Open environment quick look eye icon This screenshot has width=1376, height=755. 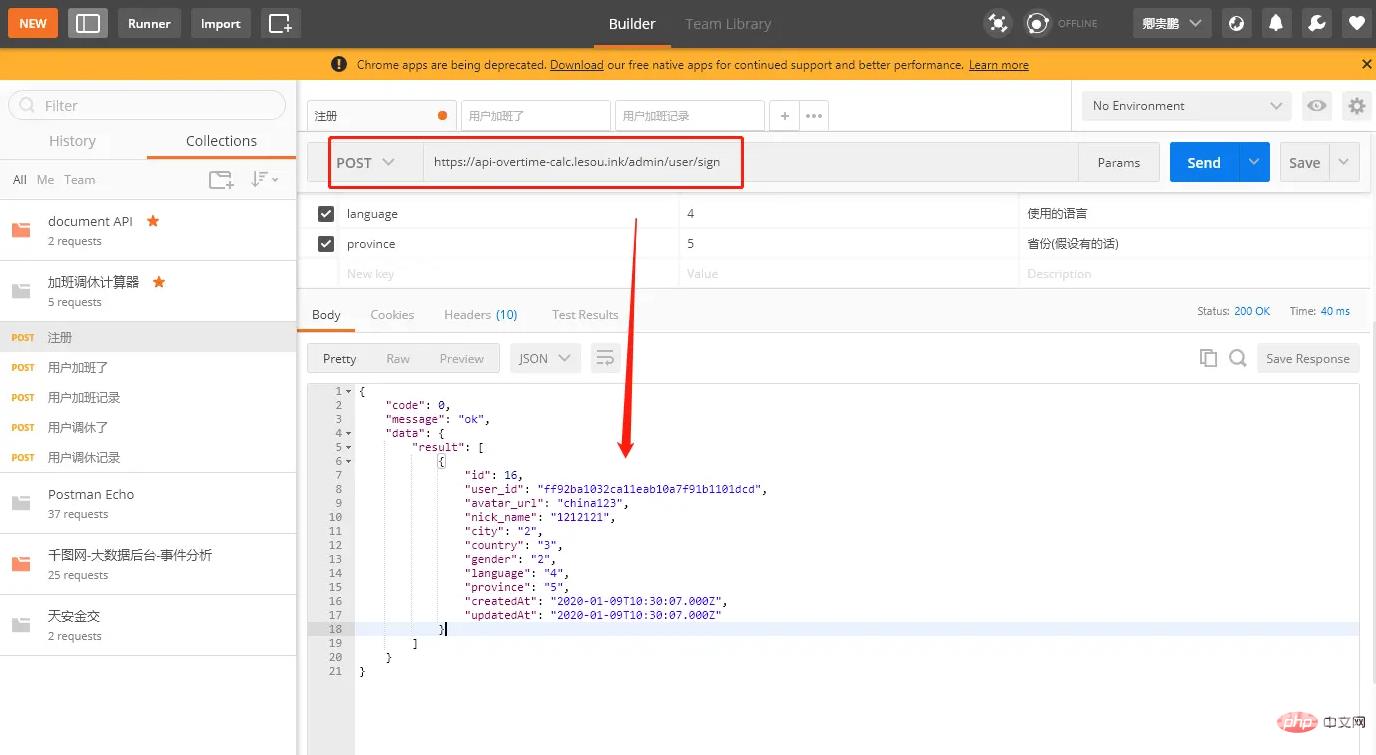pos(1317,106)
